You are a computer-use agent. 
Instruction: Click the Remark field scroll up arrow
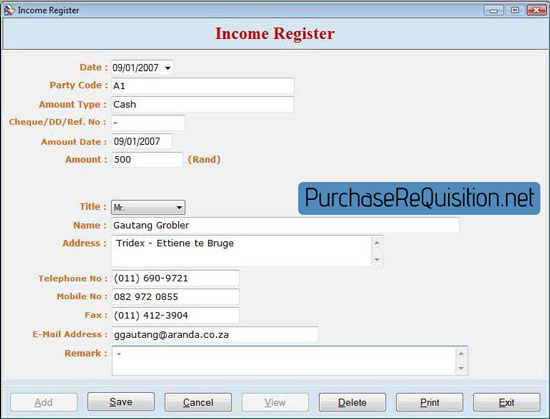[461, 353]
